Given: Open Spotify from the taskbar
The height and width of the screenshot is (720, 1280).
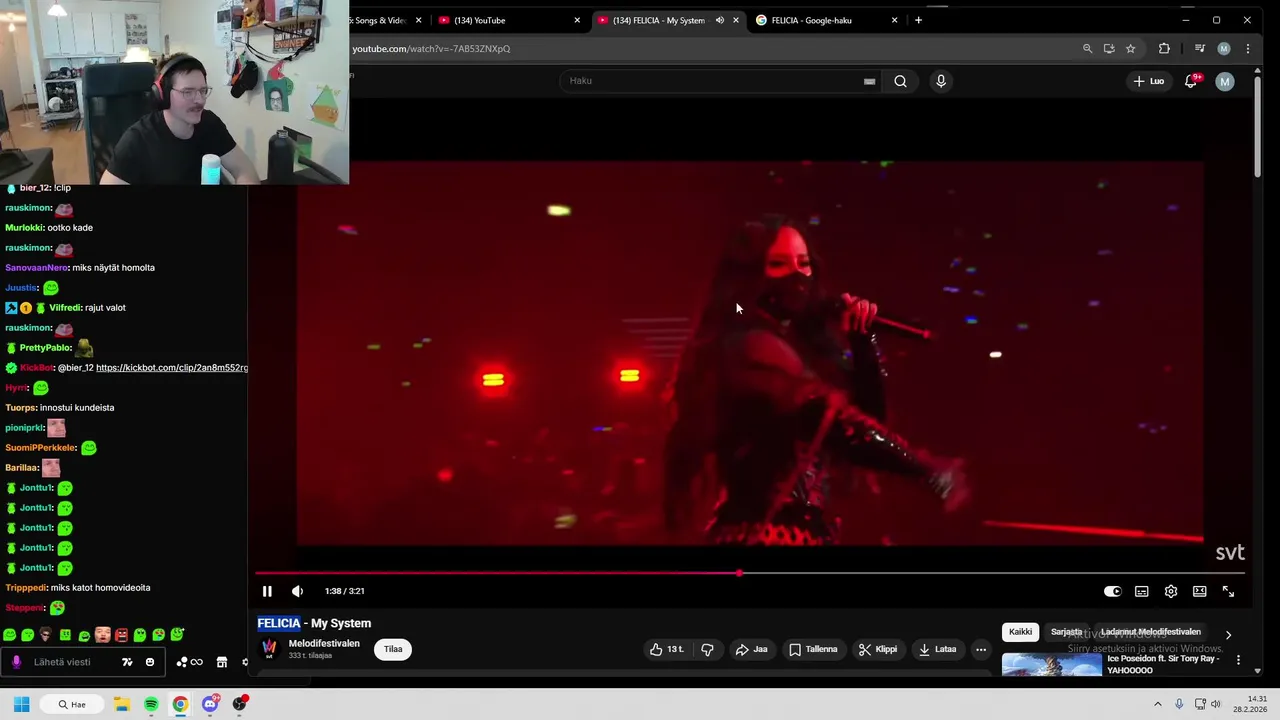Looking at the screenshot, I should pyautogui.click(x=151, y=704).
